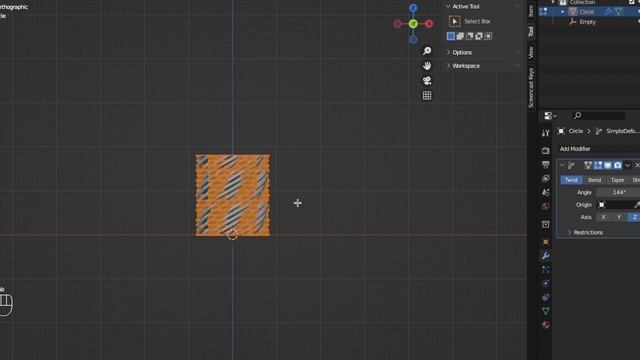640x360 pixels.
Task: Open the Collection properties tab icon
Action: [x=545, y=224]
